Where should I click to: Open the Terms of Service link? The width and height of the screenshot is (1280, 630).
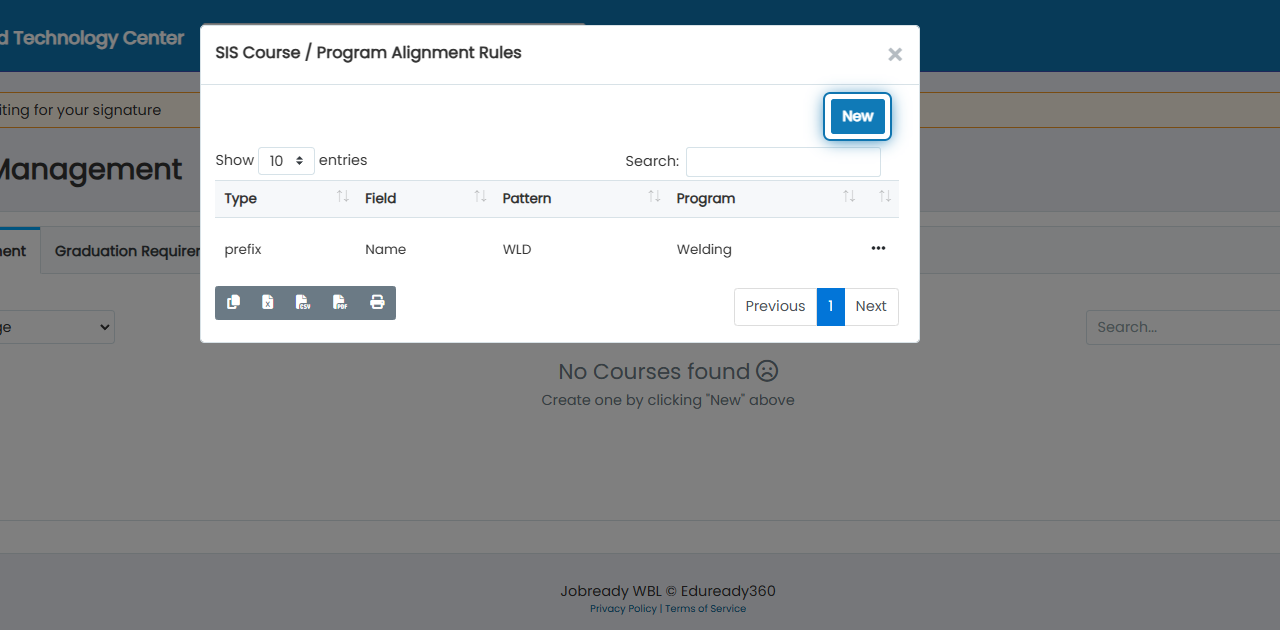point(705,608)
